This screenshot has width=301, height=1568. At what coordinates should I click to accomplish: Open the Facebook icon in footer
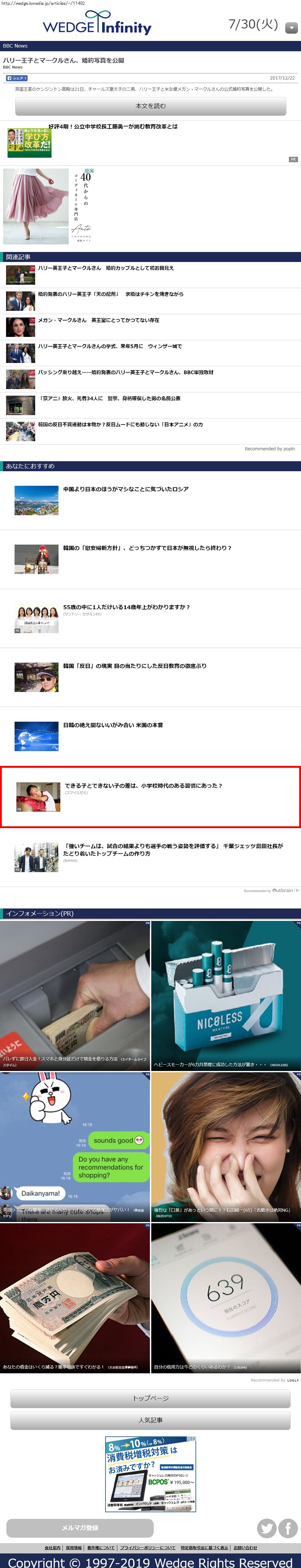click(288, 1528)
